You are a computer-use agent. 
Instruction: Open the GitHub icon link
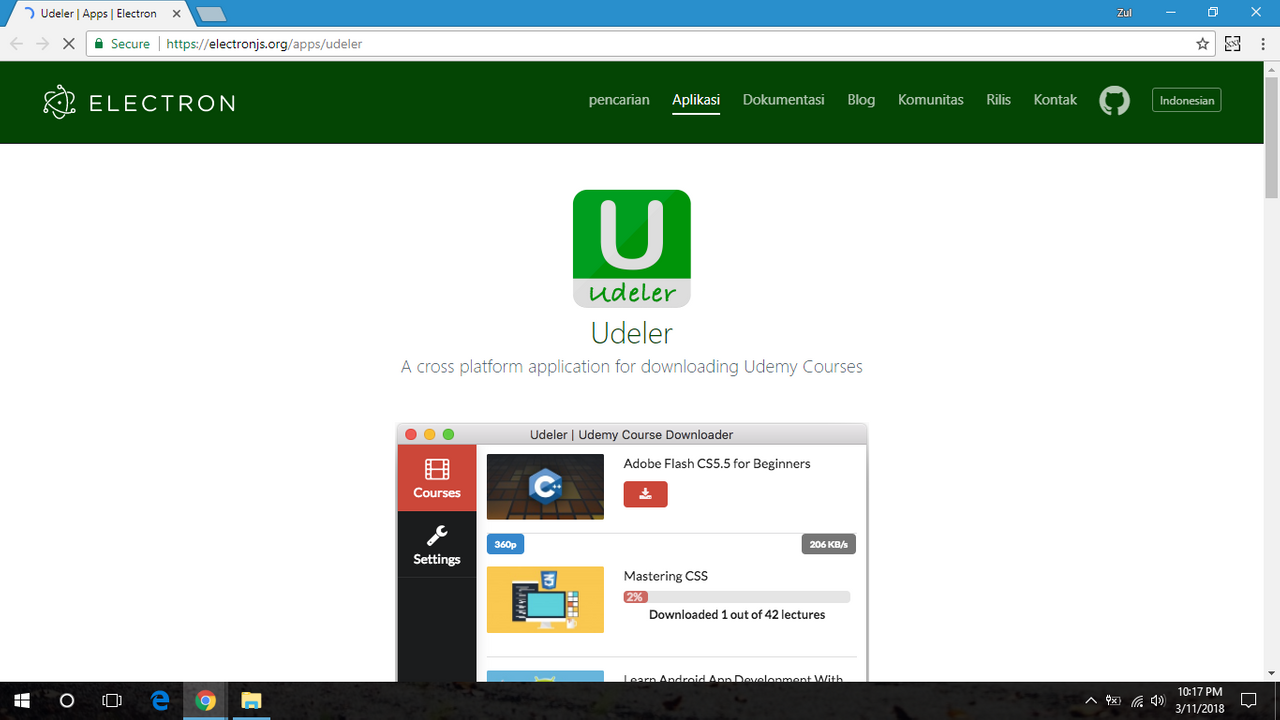coord(1114,100)
